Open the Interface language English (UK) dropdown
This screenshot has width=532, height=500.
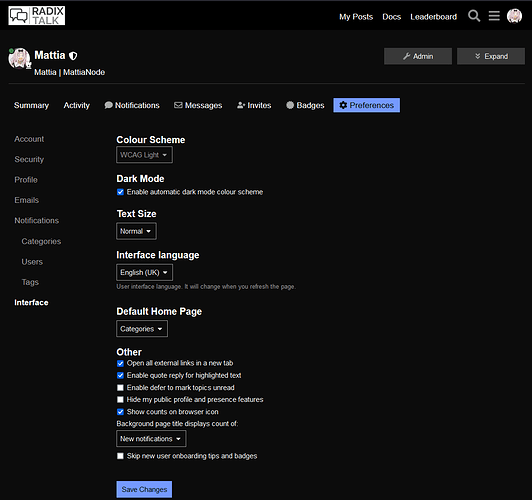click(144, 272)
